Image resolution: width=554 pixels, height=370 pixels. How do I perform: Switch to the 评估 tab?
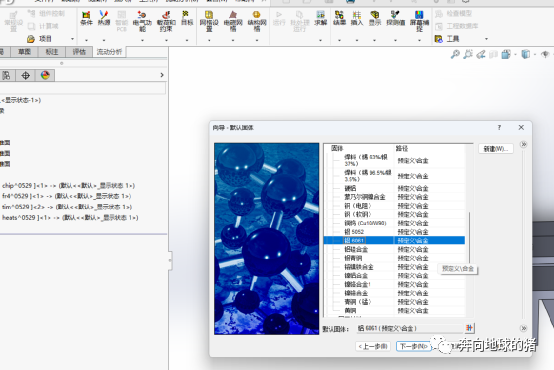pyautogui.click(x=79, y=52)
